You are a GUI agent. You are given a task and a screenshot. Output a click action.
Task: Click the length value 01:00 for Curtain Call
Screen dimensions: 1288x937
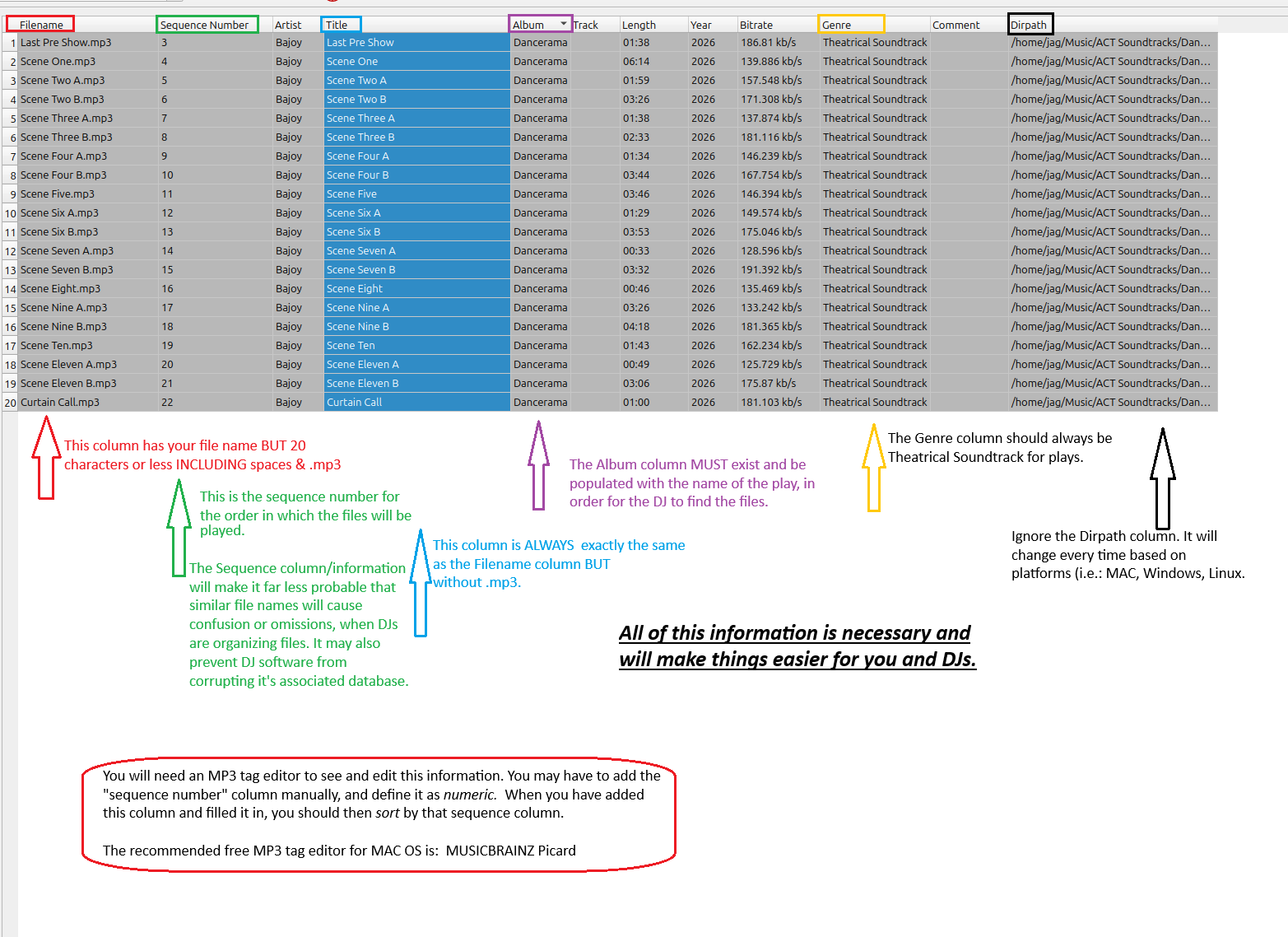(x=636, y=402)
